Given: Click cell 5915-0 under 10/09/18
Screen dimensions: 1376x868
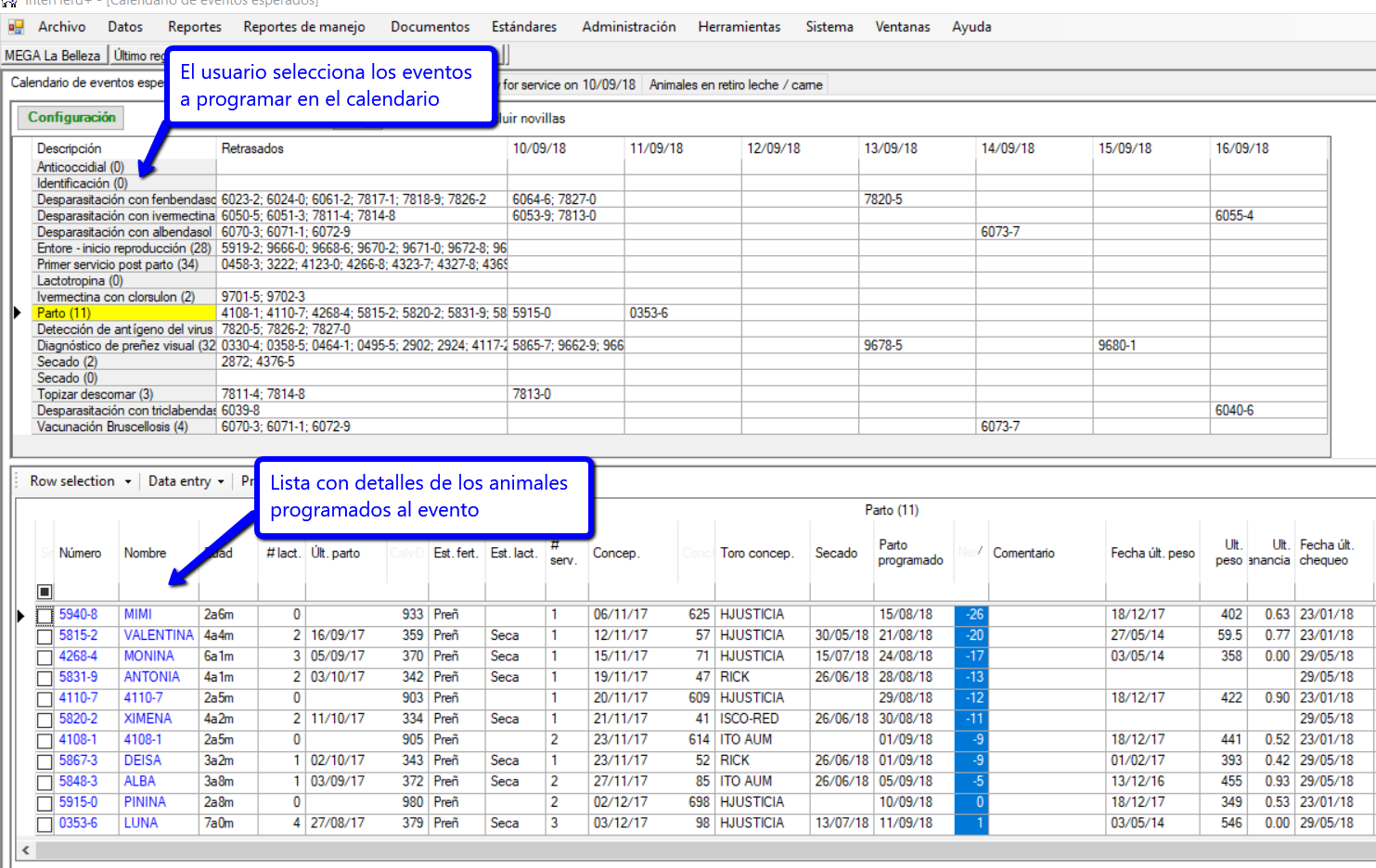Looking at the screenshot, I should 565,313.
